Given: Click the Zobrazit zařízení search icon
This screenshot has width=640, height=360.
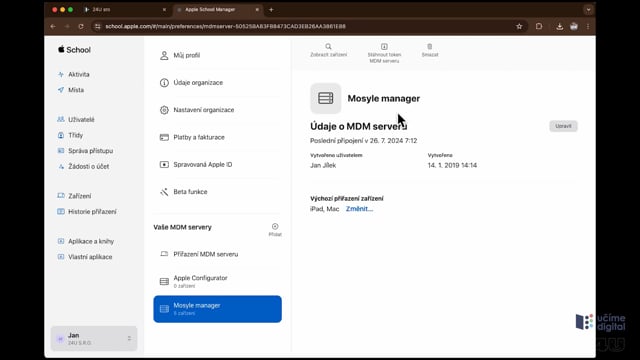Looking at the screenshot, I should [x=328, y=47].
